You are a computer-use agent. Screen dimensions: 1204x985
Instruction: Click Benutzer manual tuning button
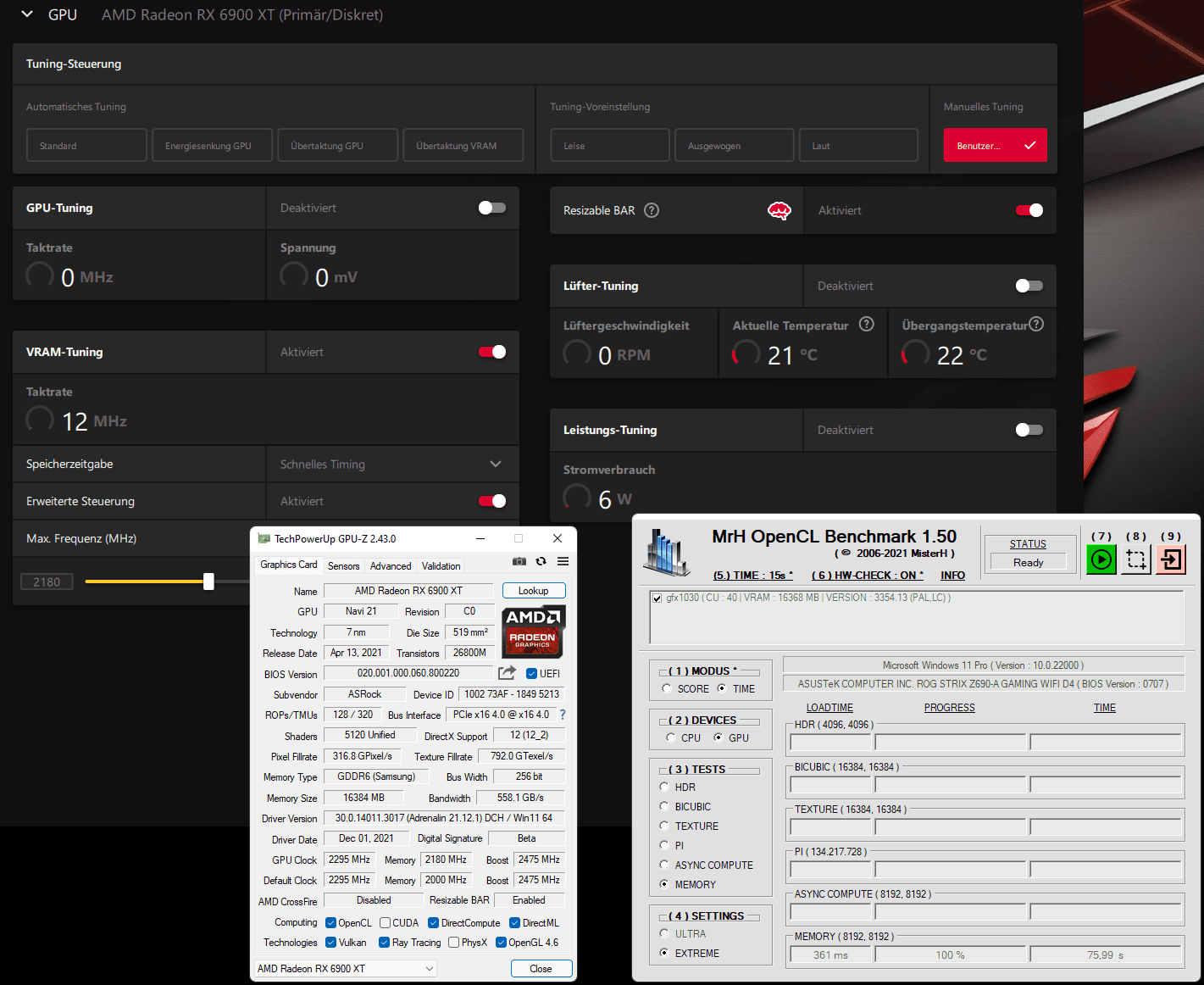coord(996,145)
